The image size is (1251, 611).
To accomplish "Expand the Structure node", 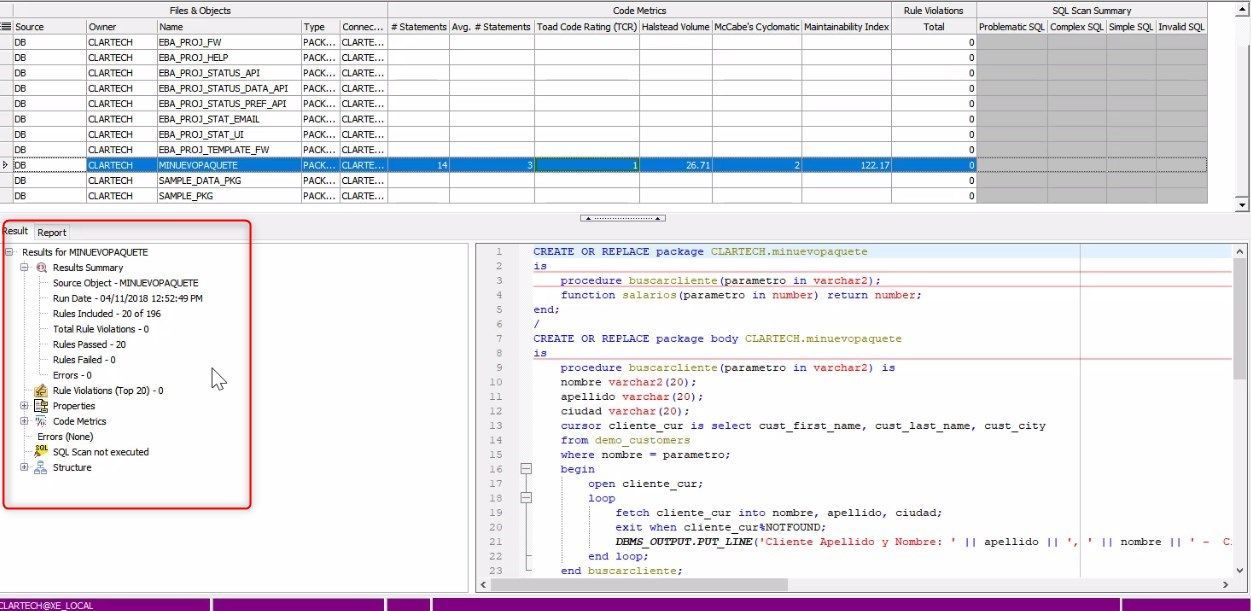I will (25, 467).
